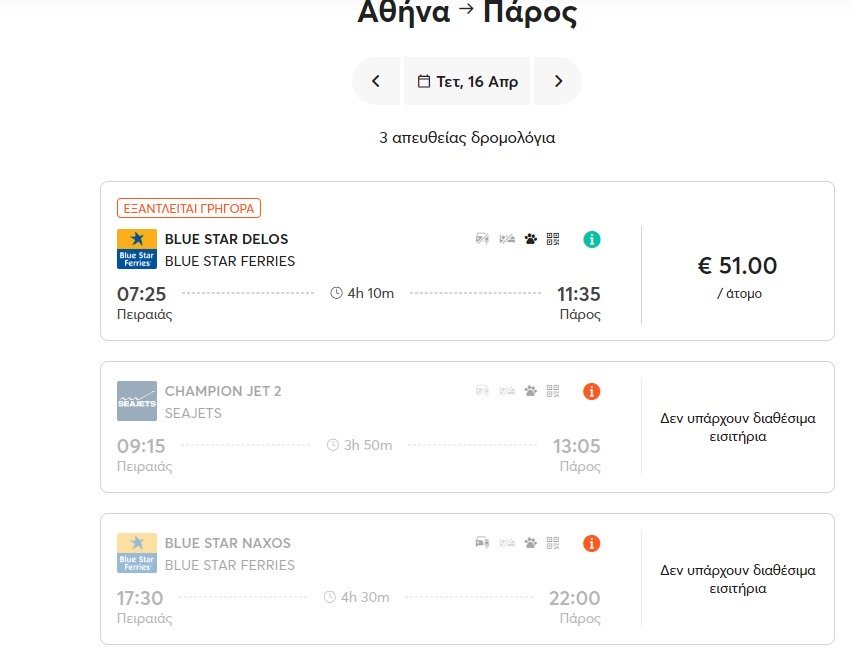851x652 pixels.
Task: Click QR code icon on Blue Star Naxos row
Action: point(553,543)
